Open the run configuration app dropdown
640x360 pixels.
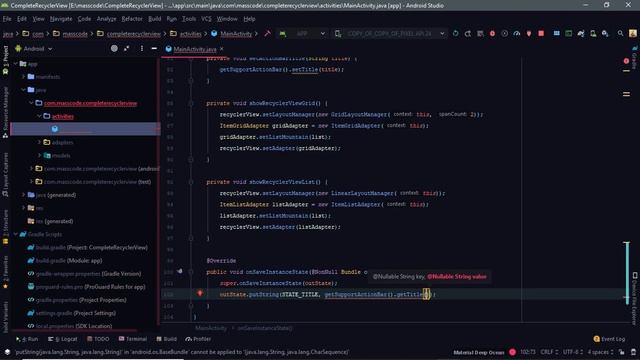(x=303, y=33)
